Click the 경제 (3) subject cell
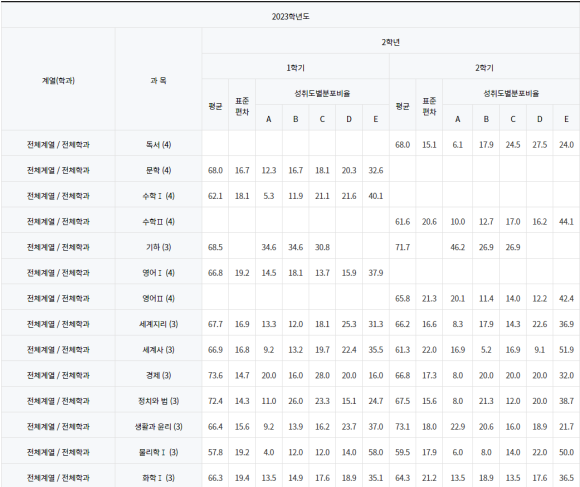Image resolution: width=580 pixels, height=487 pixels. 158,375
